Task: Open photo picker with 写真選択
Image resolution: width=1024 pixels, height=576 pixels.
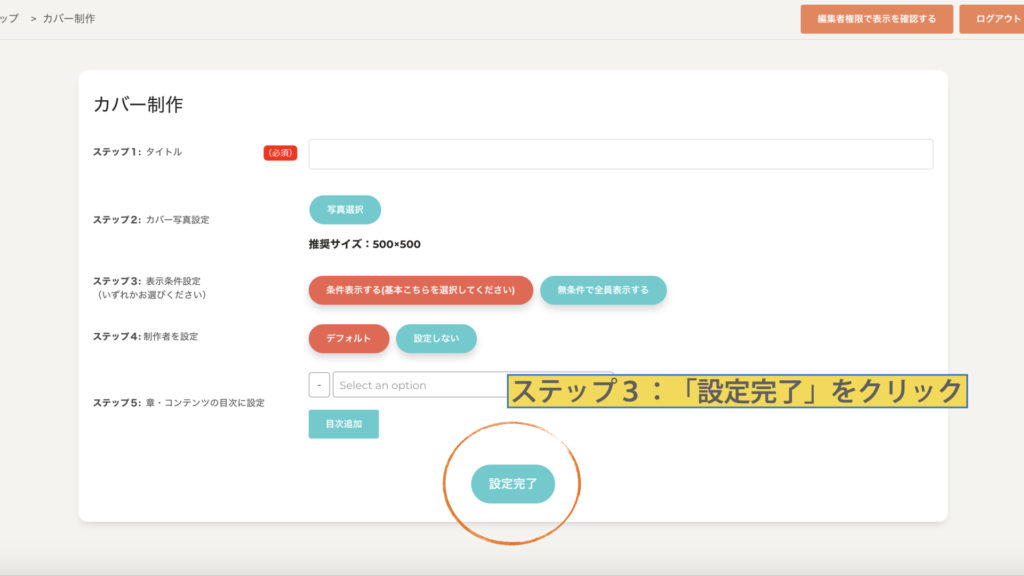Action: click(x=344, y=210)
